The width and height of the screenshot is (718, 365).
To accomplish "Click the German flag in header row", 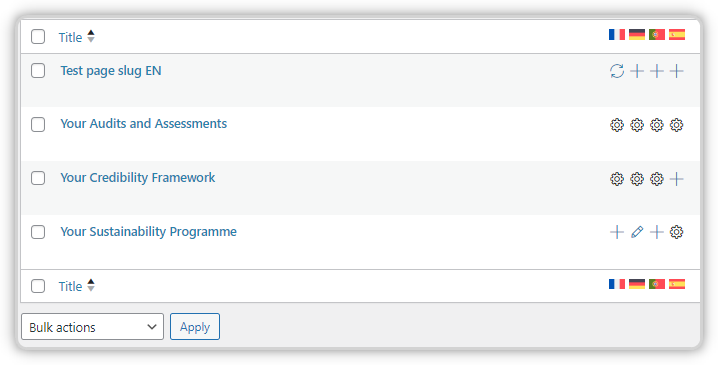I will [637, 34].
